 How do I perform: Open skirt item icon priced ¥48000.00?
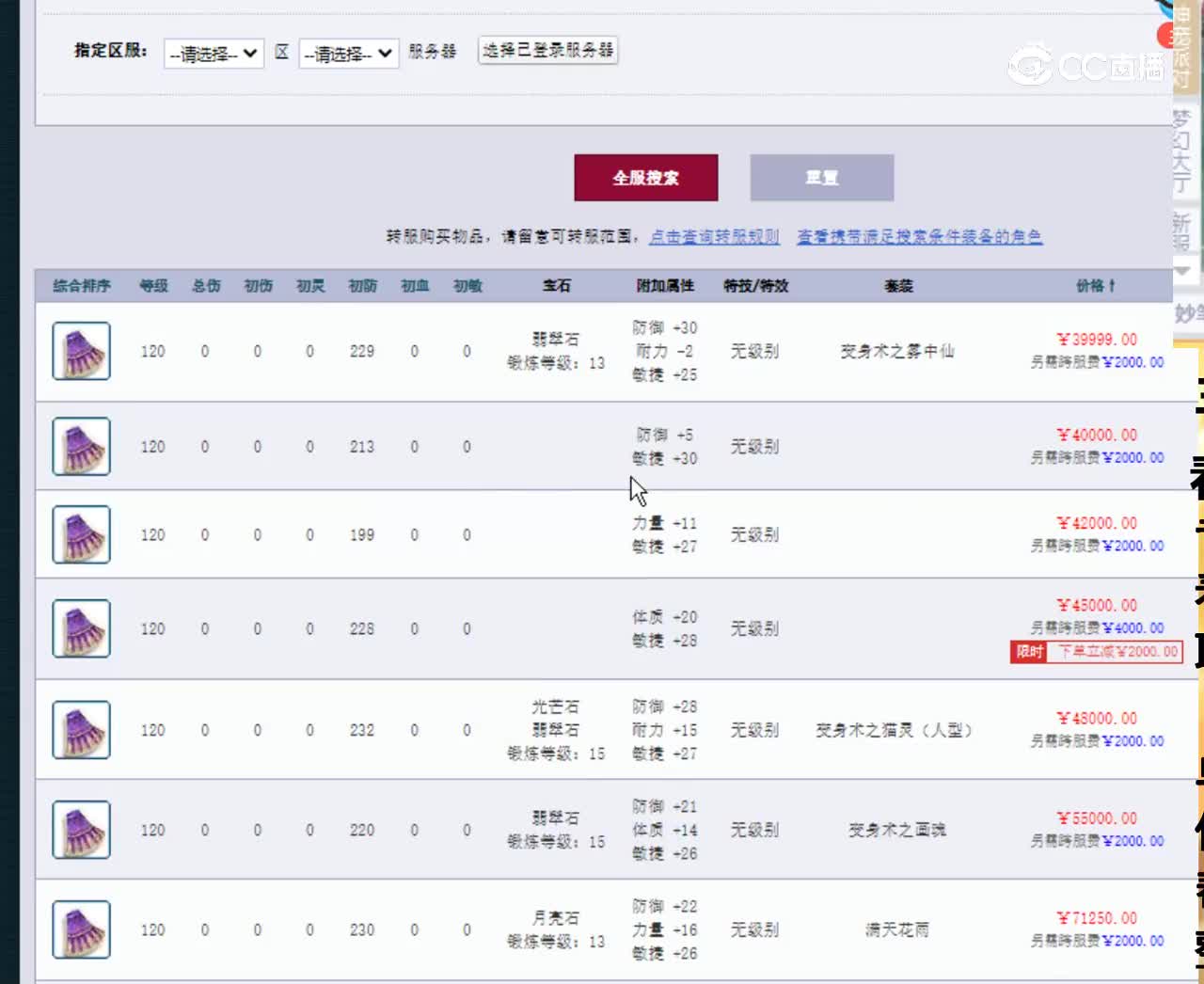[x=81, y=730]
